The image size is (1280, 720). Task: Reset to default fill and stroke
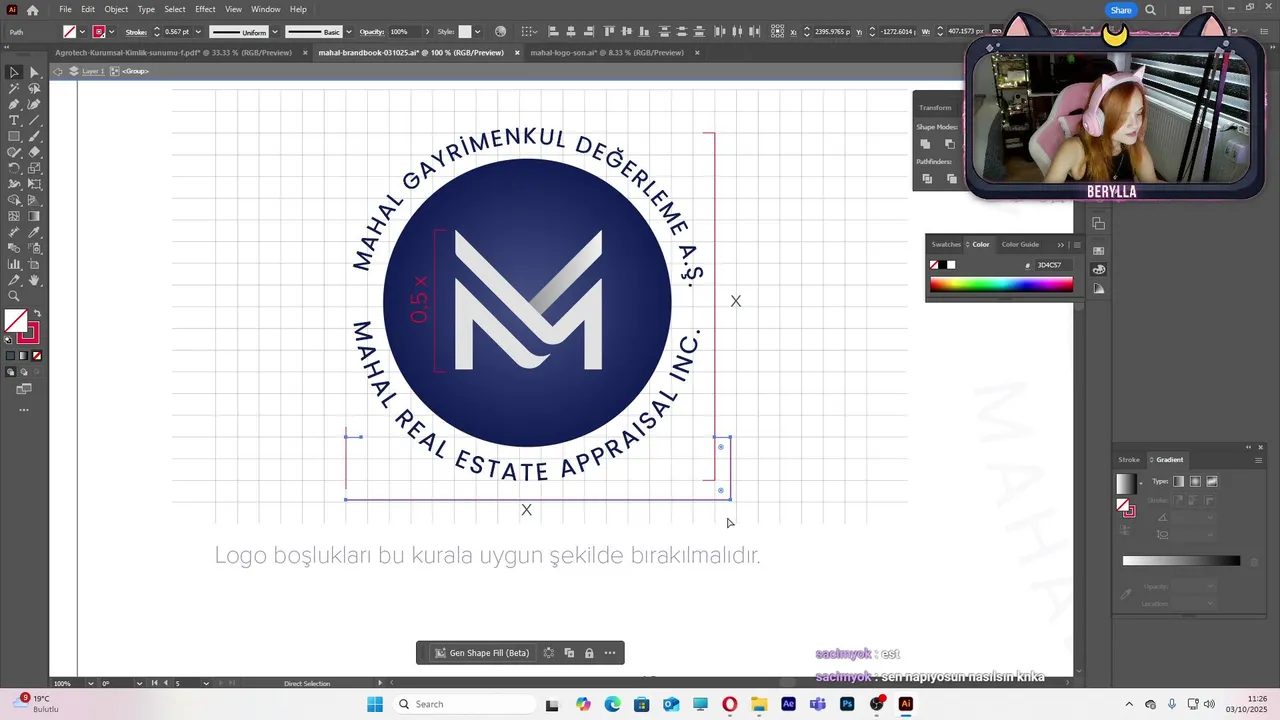pos(9,340)
